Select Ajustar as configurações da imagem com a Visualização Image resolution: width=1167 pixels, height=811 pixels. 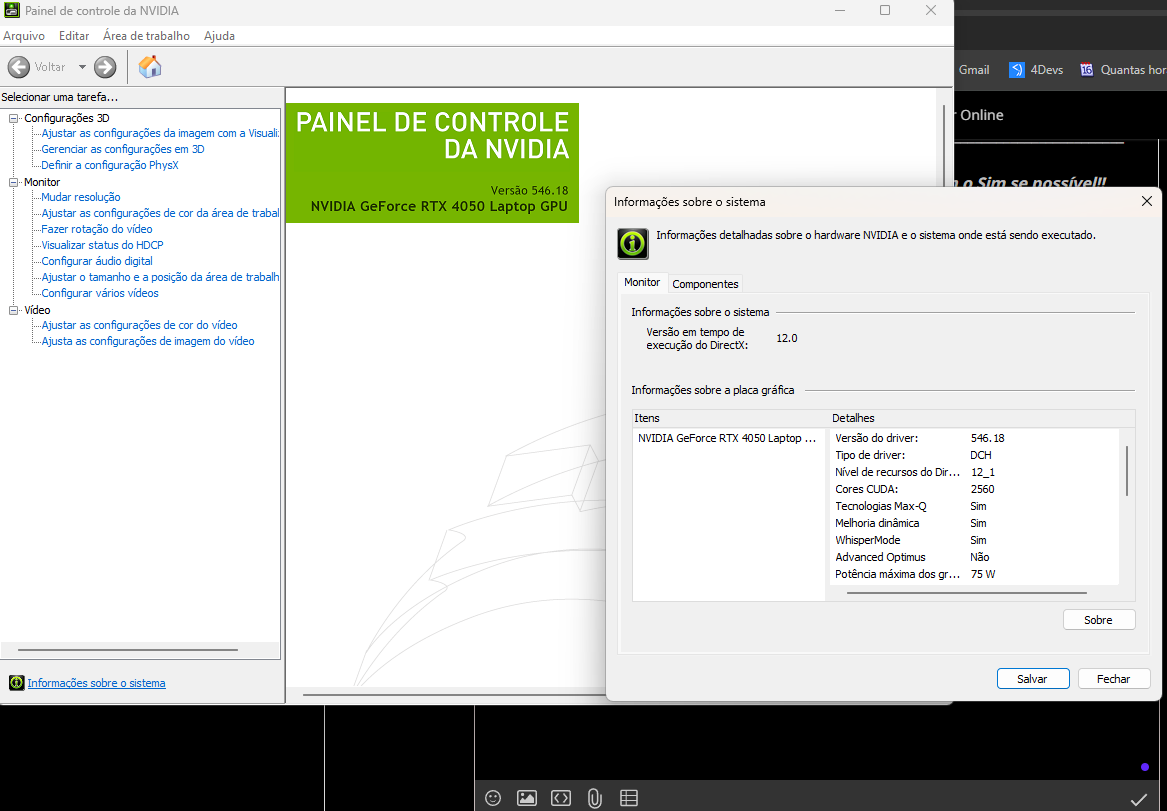pyautogui.click(x=160, y=133)
